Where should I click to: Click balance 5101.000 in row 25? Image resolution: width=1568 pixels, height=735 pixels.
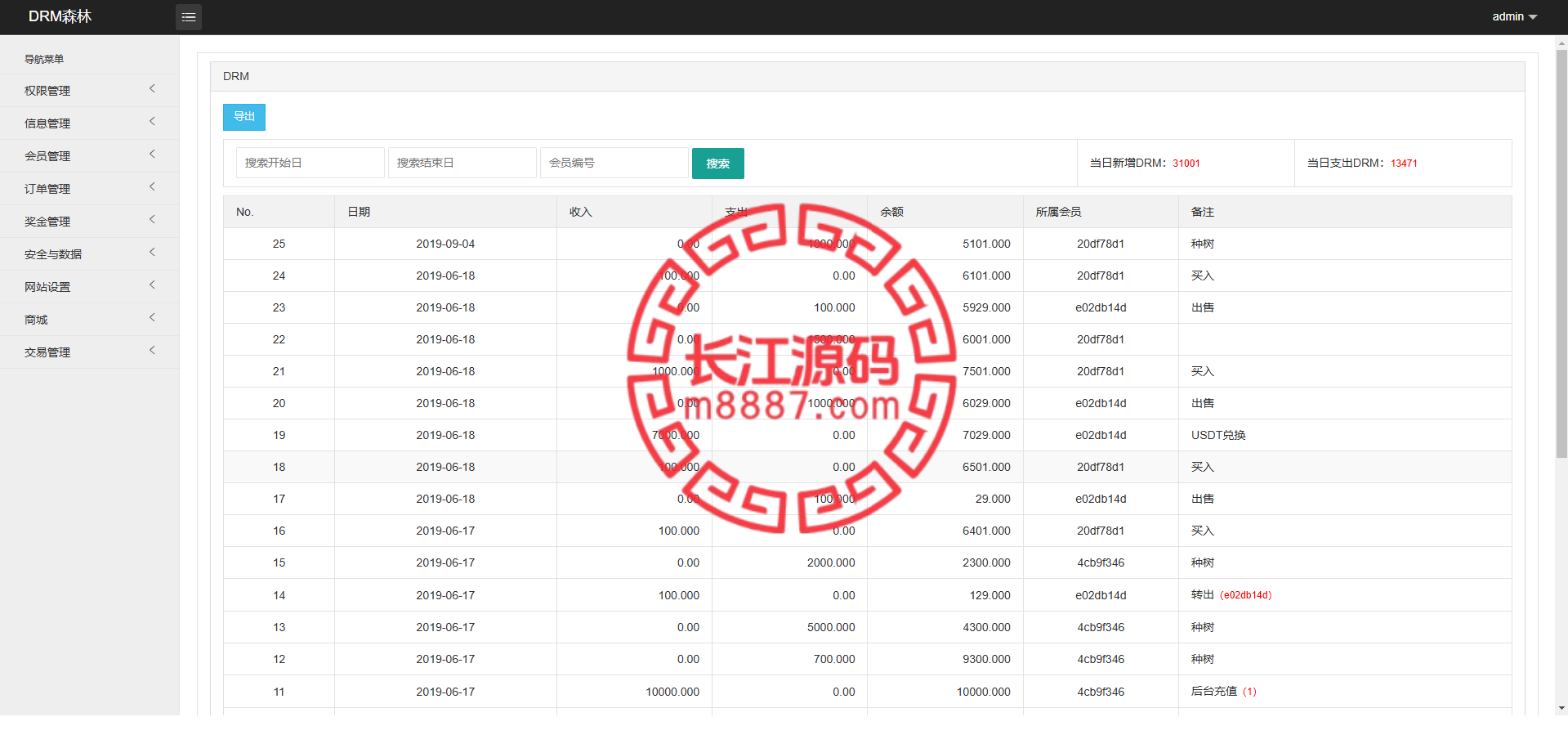point(986,244)
